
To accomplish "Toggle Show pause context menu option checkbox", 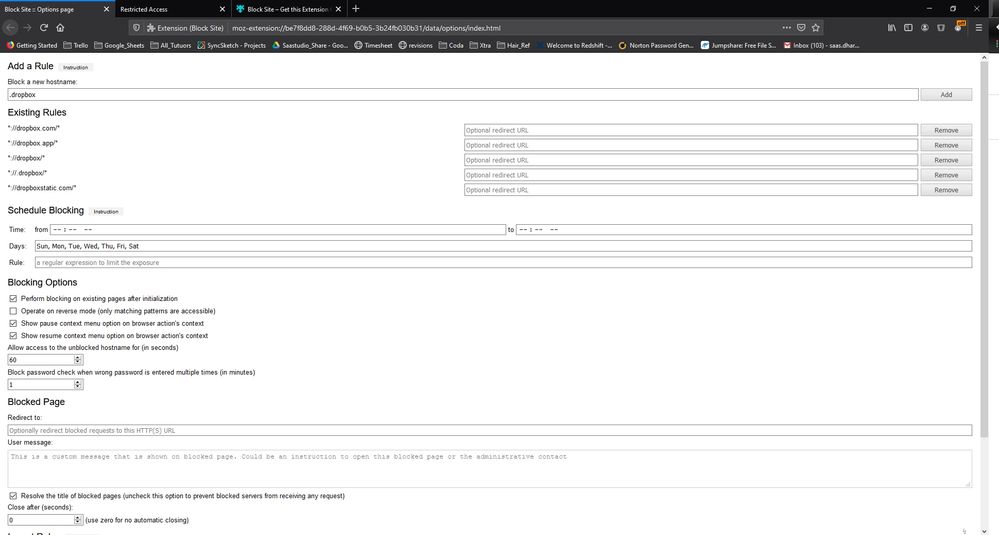I will (x=13, y=323).
